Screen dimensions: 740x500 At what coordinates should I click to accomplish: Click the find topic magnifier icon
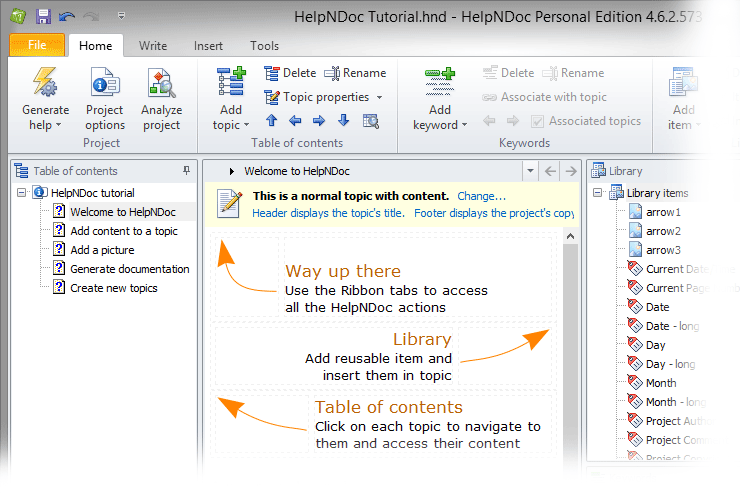[371, 121]
